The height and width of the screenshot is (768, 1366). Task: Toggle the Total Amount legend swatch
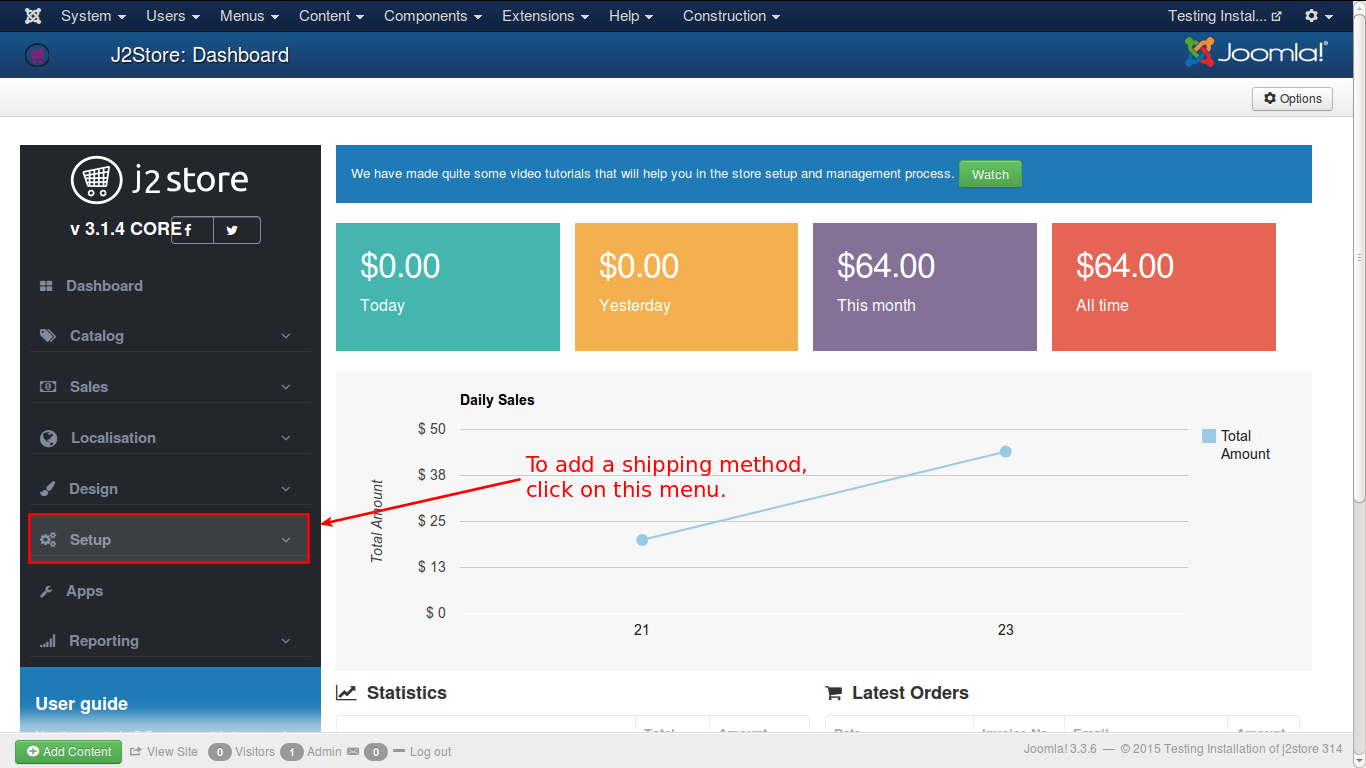tap(1209, 436)
